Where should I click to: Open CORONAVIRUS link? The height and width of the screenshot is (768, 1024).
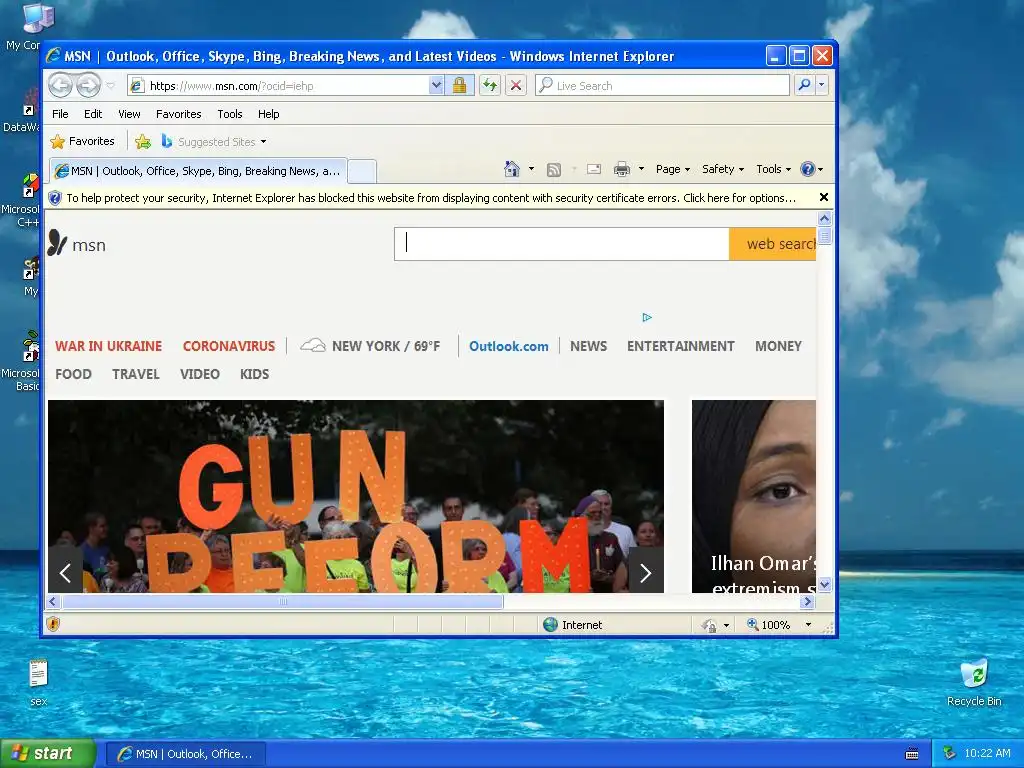229,346
